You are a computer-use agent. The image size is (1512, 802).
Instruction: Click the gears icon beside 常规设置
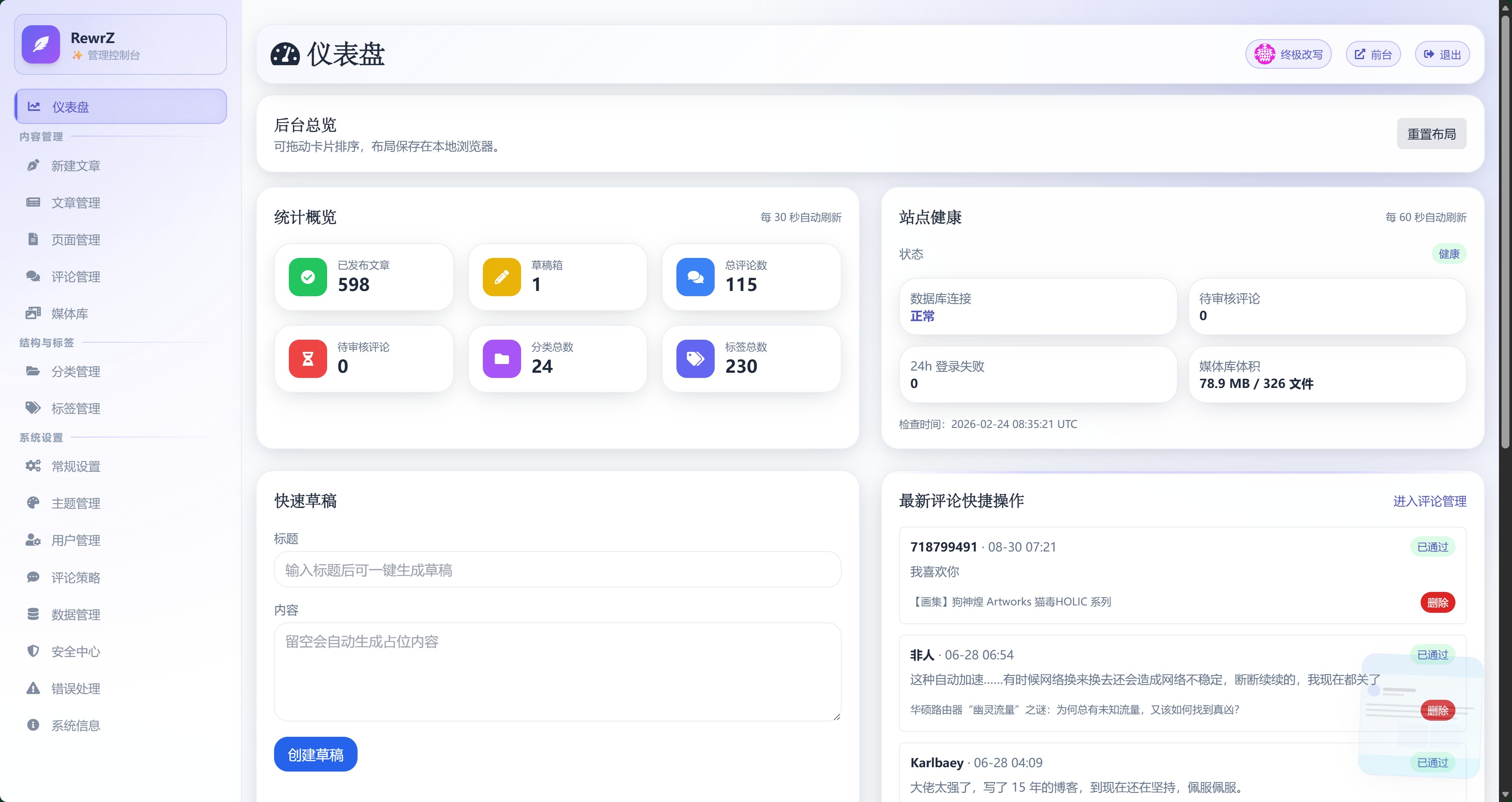[33, 466]
